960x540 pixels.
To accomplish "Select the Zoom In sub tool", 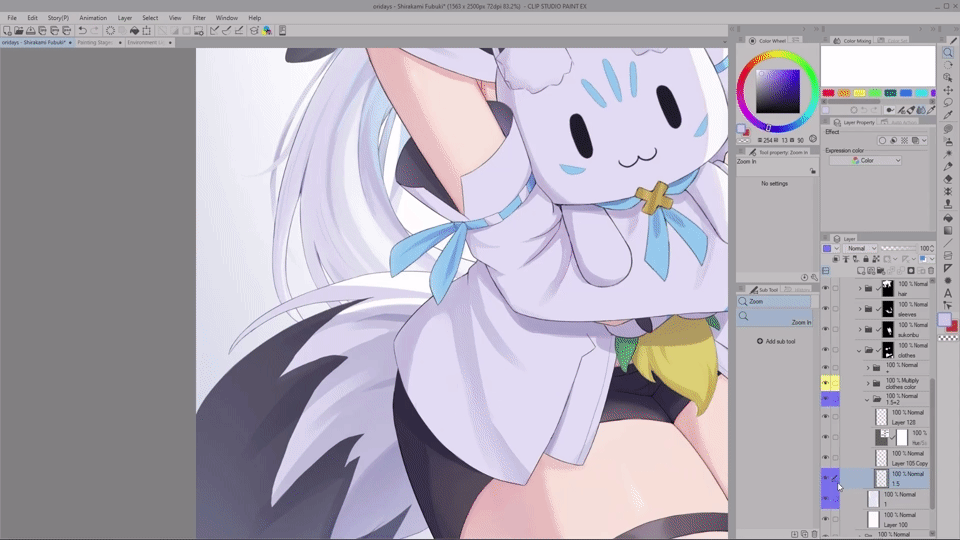I will point(774,318).
